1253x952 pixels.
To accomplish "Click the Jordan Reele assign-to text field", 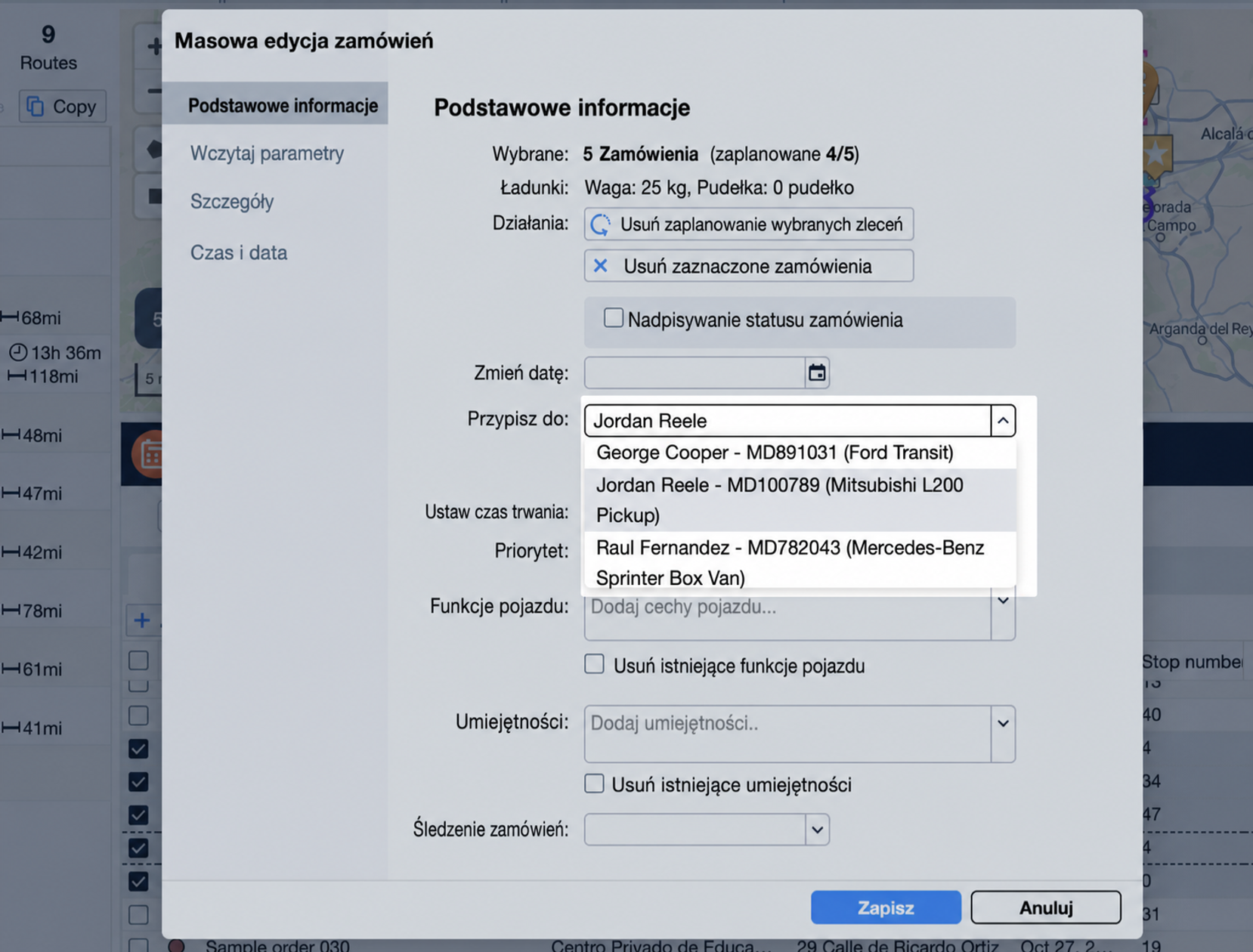I will tap(787, 421).
